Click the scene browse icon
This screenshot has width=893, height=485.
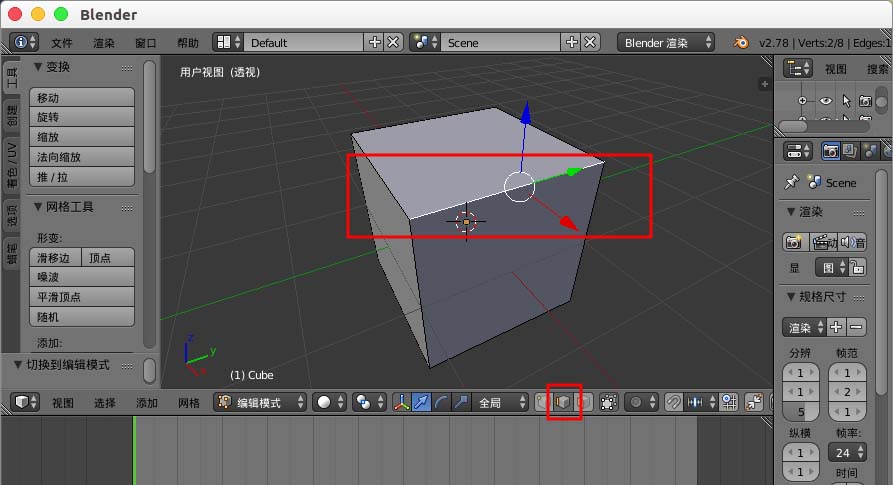point(425,42)
